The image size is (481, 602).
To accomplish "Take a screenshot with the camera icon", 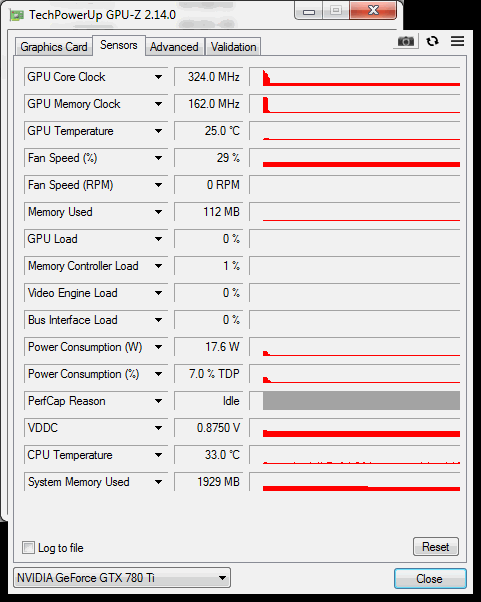I will 406,41.
